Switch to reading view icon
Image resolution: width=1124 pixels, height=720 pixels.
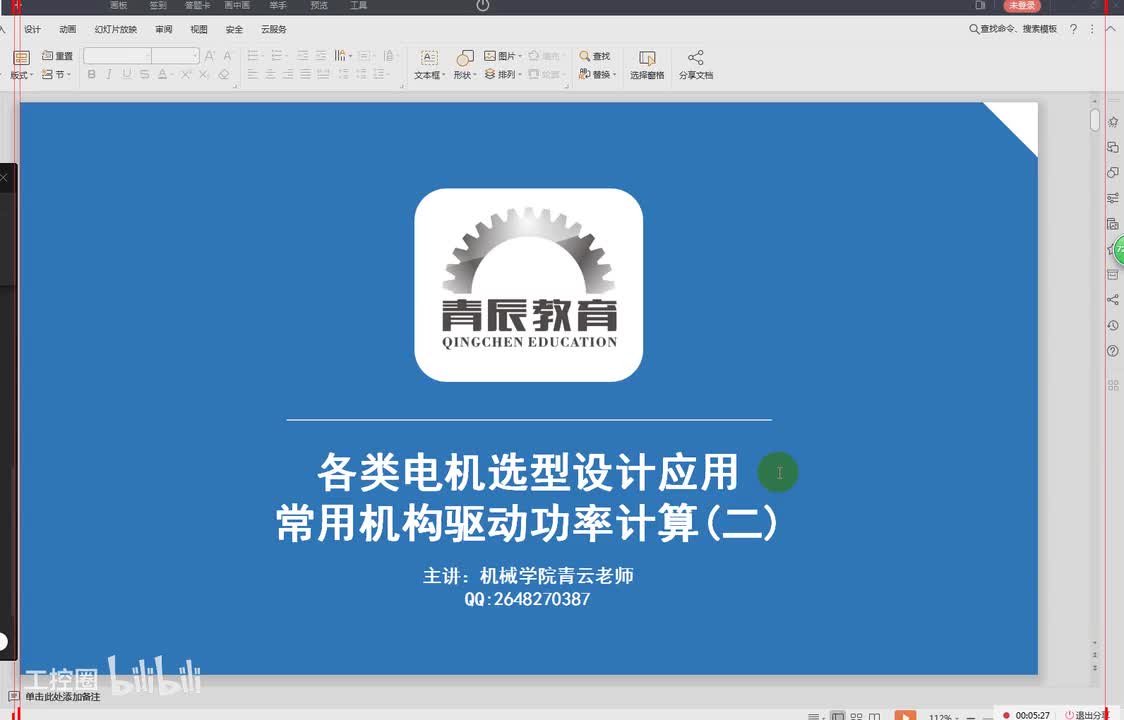tap(875, 716)
